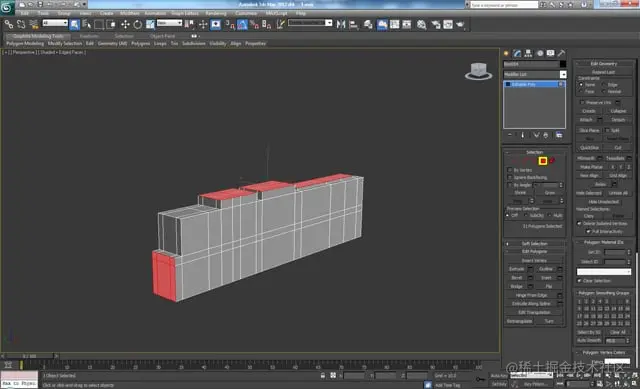Activate the Select and Move tool
The height and width of the screenshot is (389, 640).
point(125,24)
